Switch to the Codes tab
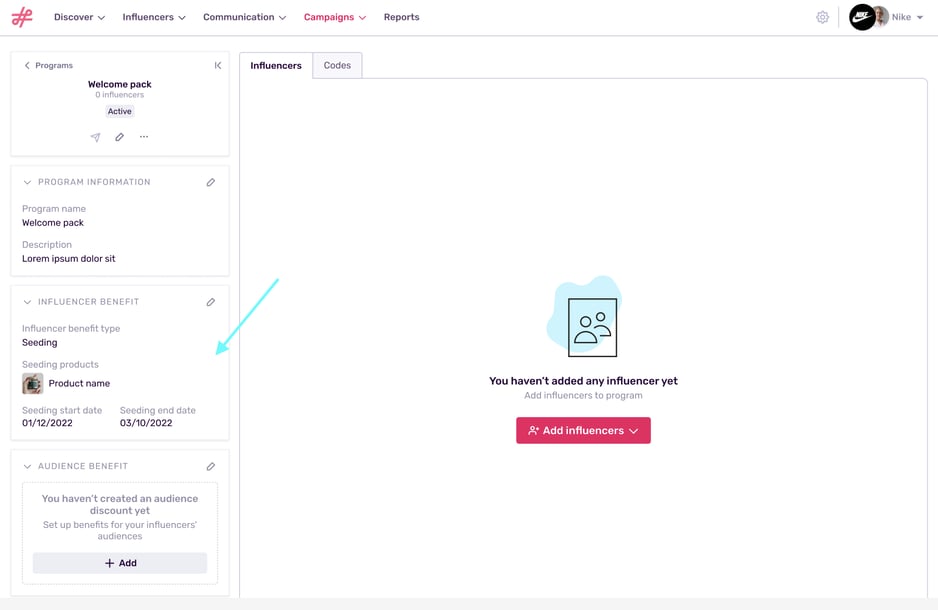Screen dimensions: 938x610 pos(337,65)
